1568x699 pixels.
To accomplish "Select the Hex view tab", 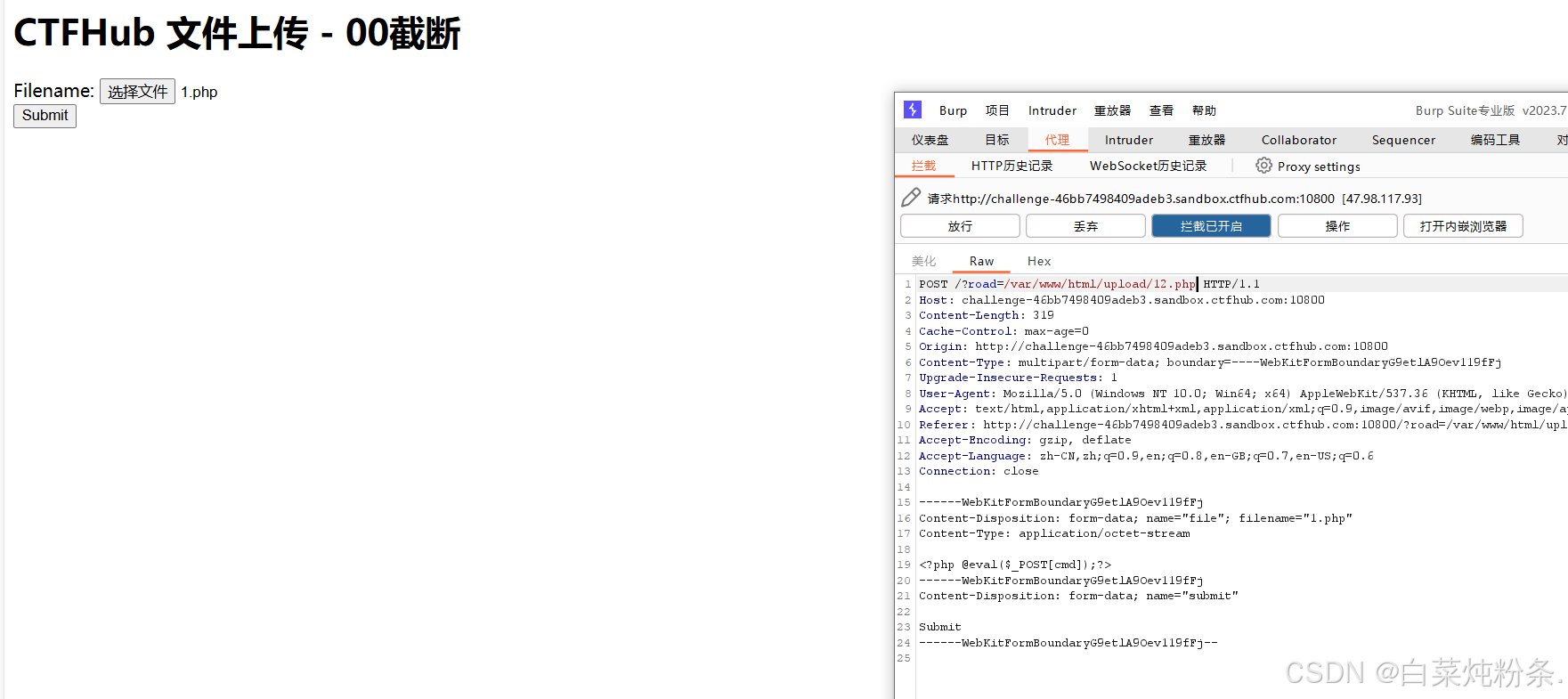I will click(1039, 261).
